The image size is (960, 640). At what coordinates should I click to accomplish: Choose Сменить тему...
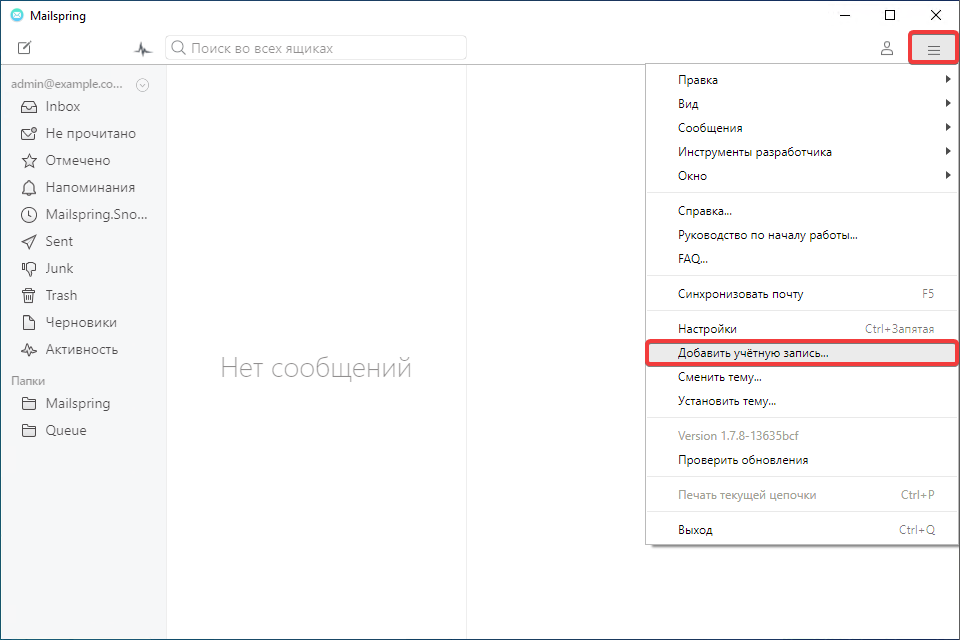[802, 377]
